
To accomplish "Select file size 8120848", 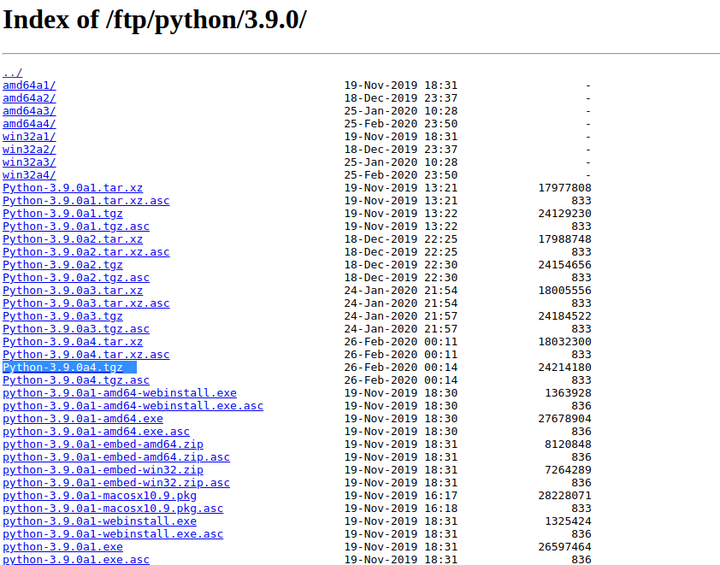I will [x=568, y=445].
